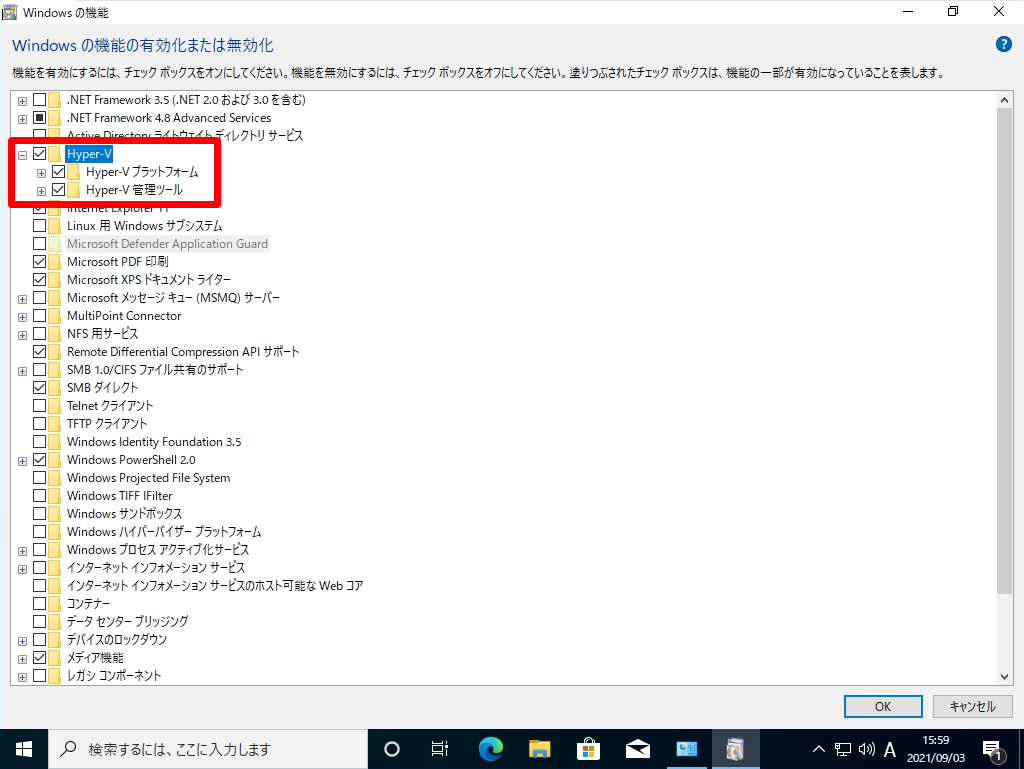This screenshot has width=1024, height=769.
Task: Click folder icon beside Telnet クライアント
Action: 55,405
